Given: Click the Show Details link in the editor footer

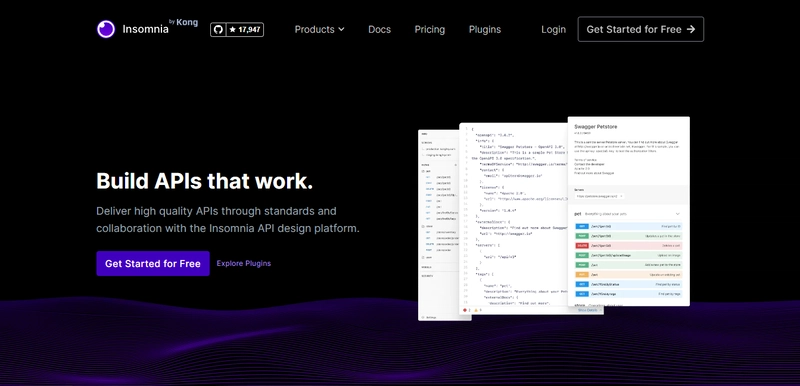Looking at the screenshot, I should point(587,310).
